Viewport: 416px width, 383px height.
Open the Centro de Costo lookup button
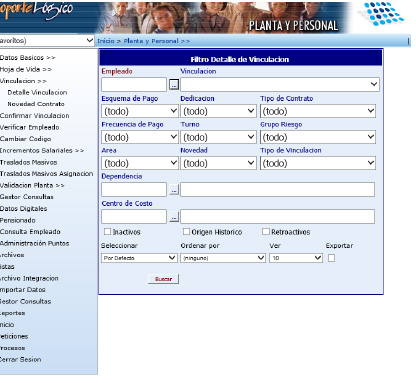point(174,217)
